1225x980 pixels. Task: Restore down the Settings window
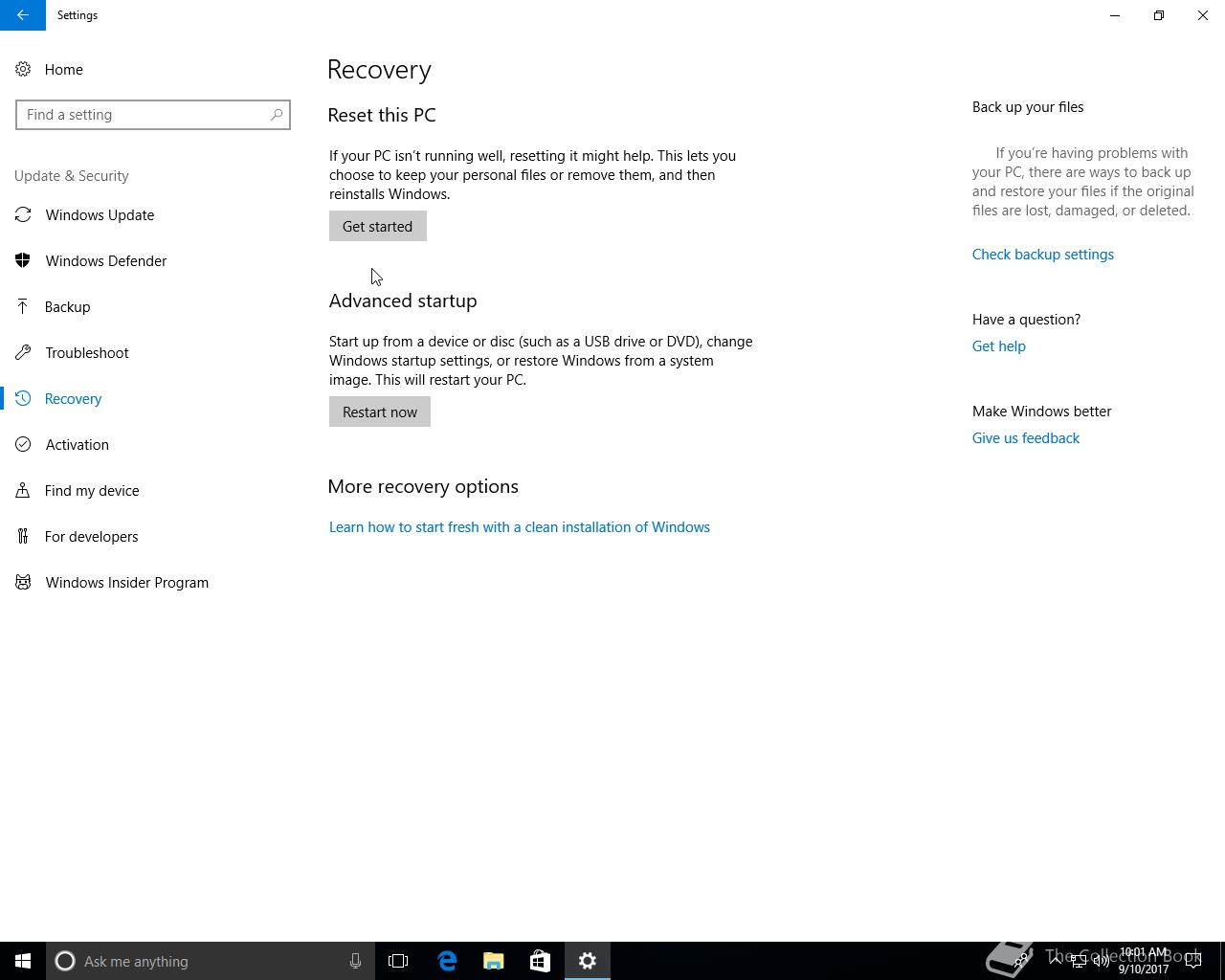(1159, 15)
